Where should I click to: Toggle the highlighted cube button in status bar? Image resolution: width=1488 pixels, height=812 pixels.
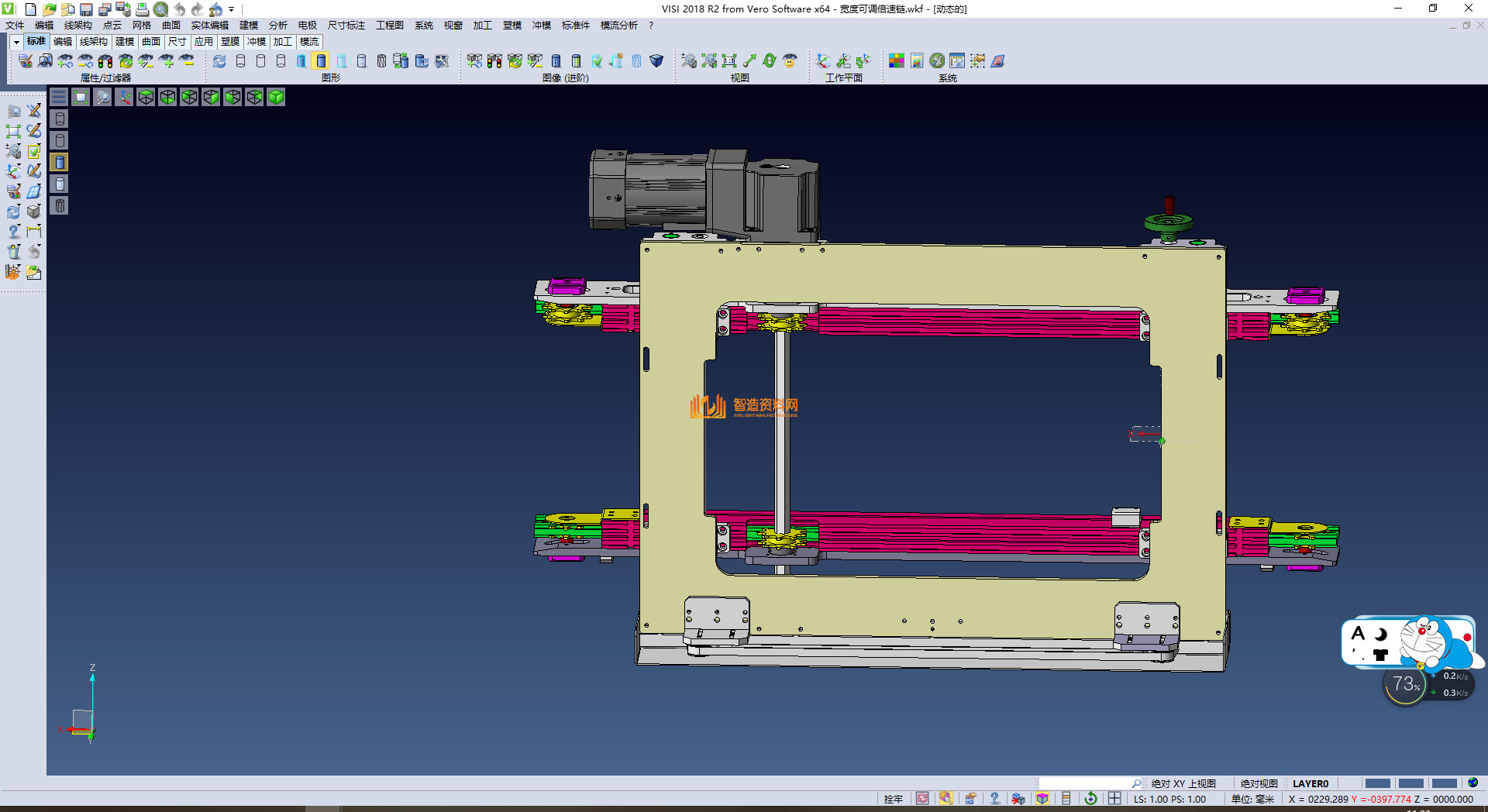click(x=1042, y=799)
